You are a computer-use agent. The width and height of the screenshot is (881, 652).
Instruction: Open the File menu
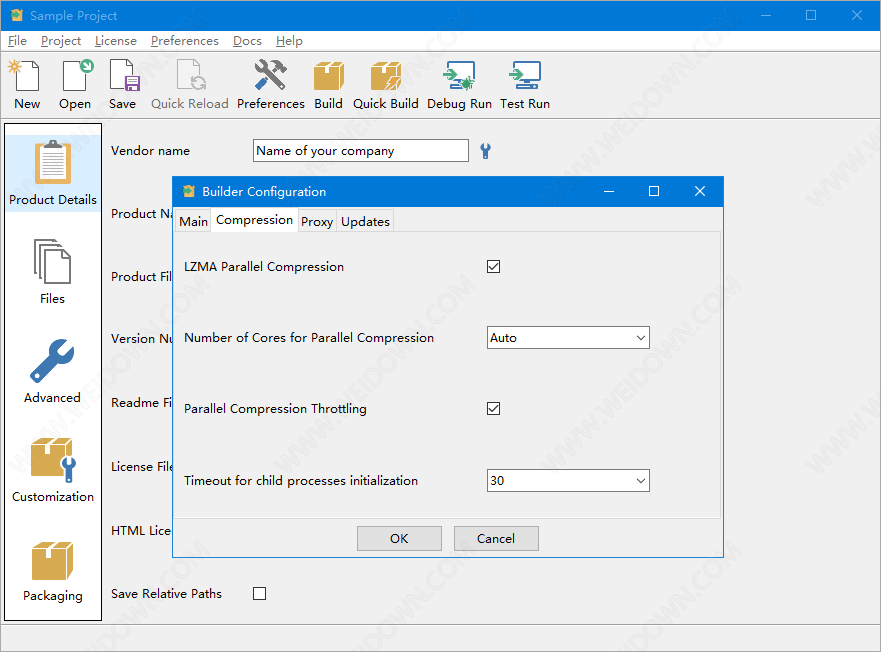click(x=17, y=41)
